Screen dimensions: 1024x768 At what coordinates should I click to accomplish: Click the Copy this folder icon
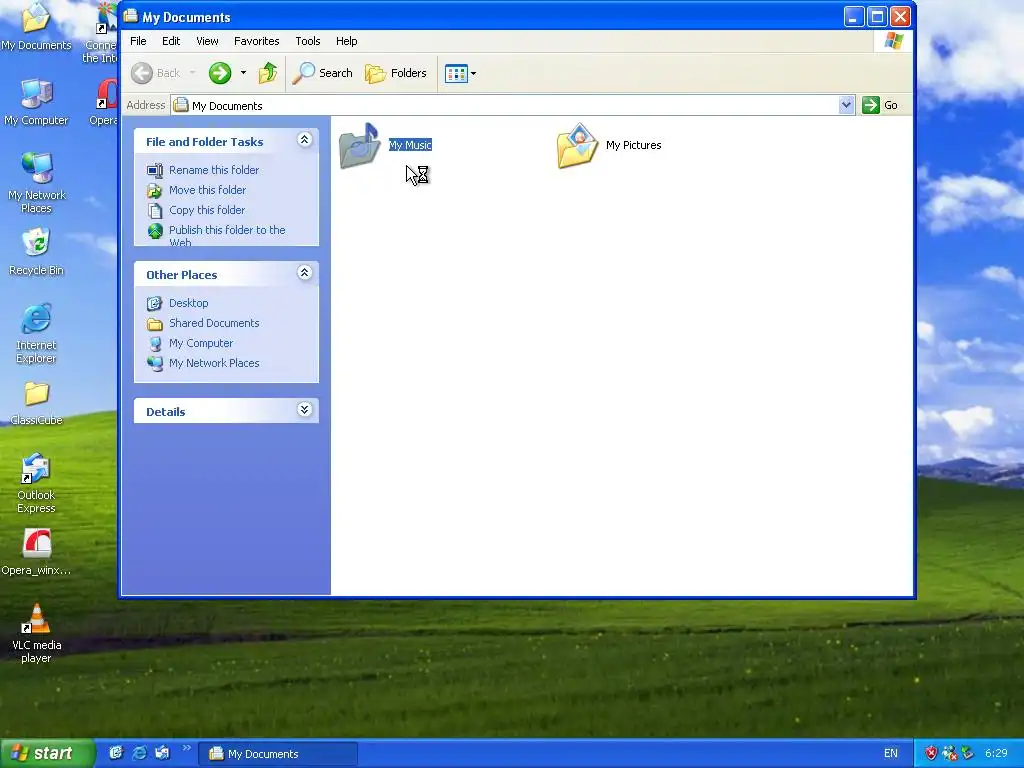click(x=155, y=211)
